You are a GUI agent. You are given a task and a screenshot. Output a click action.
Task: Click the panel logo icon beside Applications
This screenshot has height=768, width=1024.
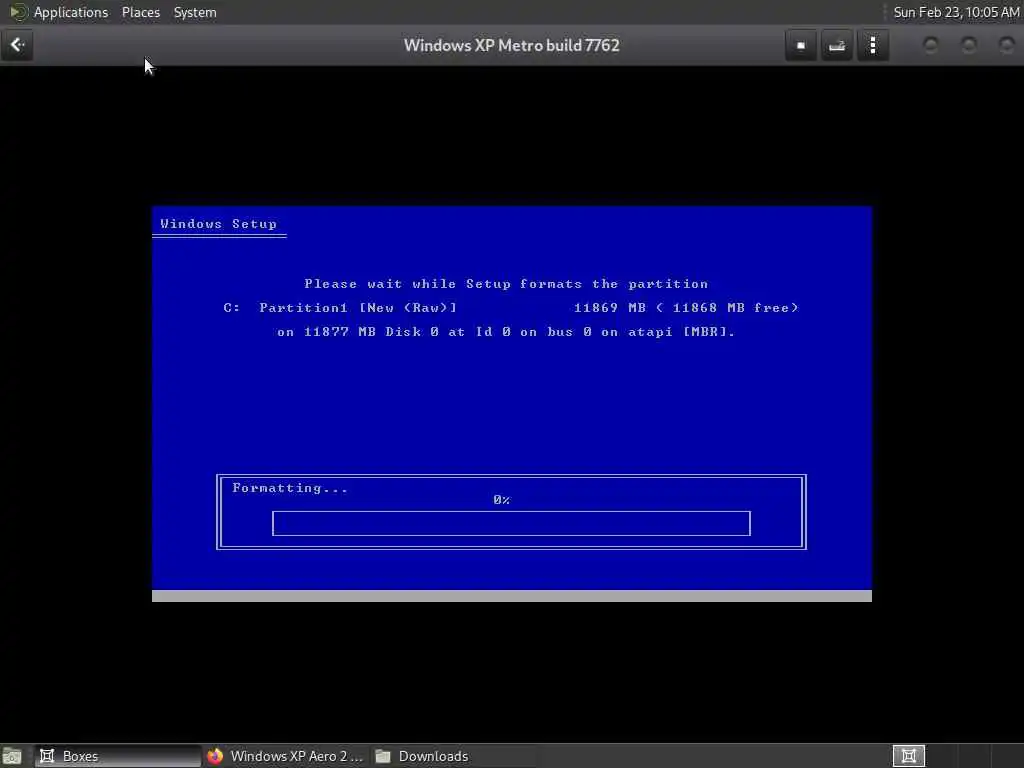tap(18, 12)
